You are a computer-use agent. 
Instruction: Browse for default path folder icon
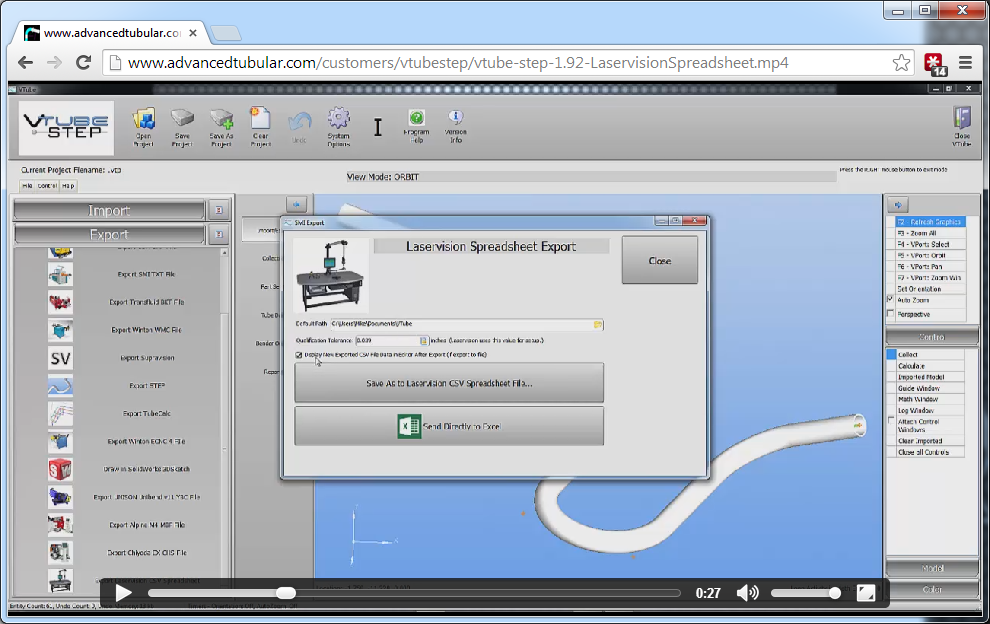pyautogui.click(x=598, y=325)
